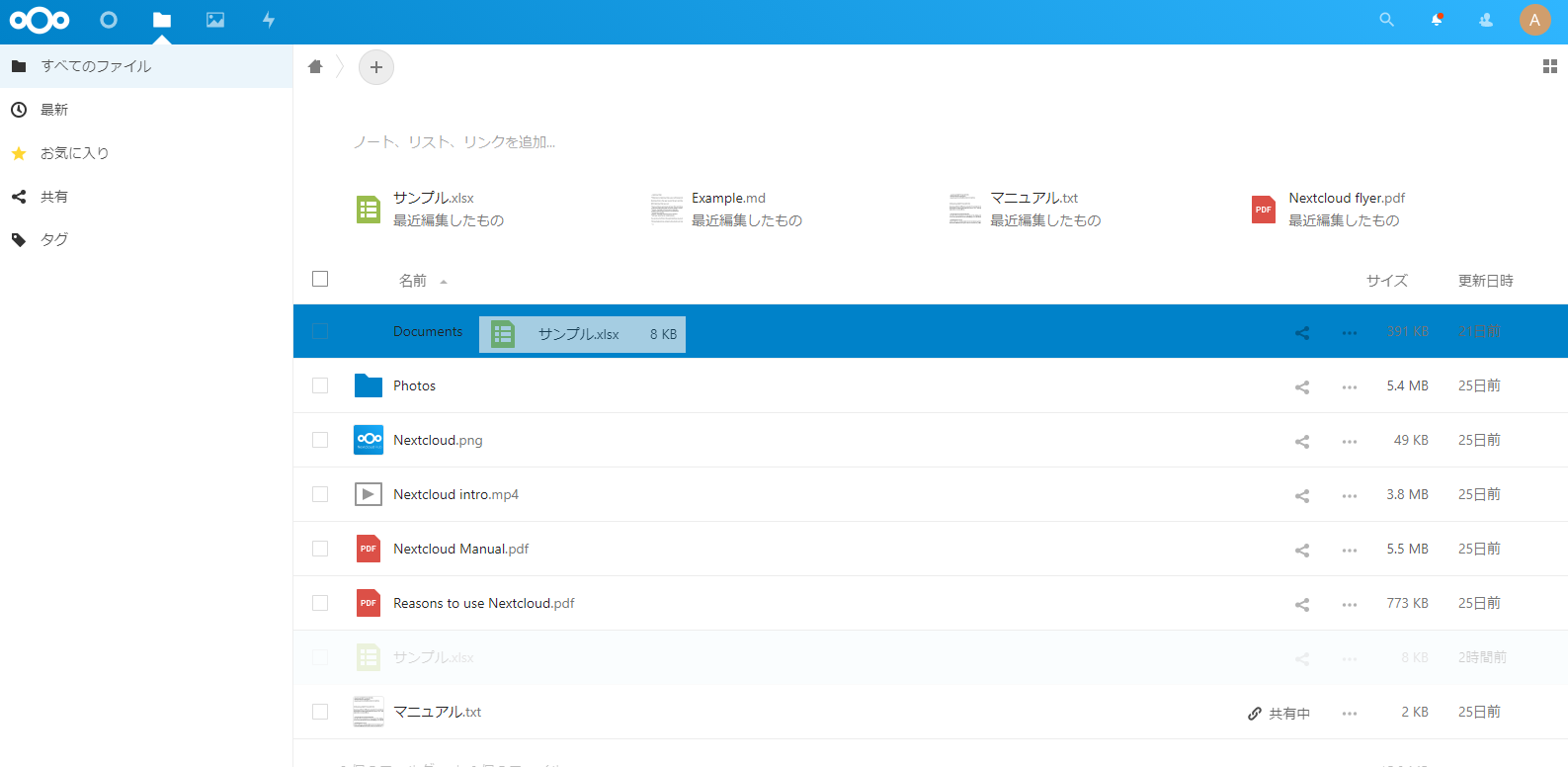Open Nextcloud Manual.pdf file name
Screen dimensions: 1568x767
pyautogui.click(x=460, y=549)
